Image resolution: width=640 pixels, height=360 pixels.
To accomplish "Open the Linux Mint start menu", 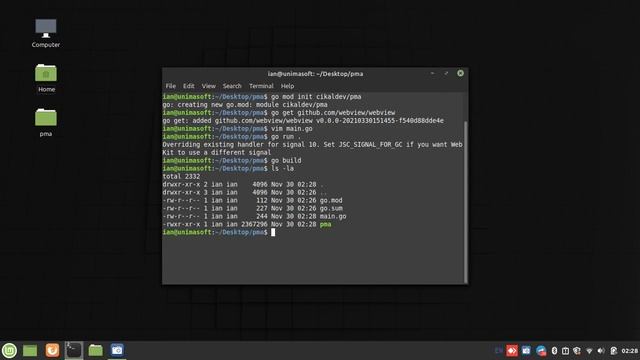I will click(9, 350).
